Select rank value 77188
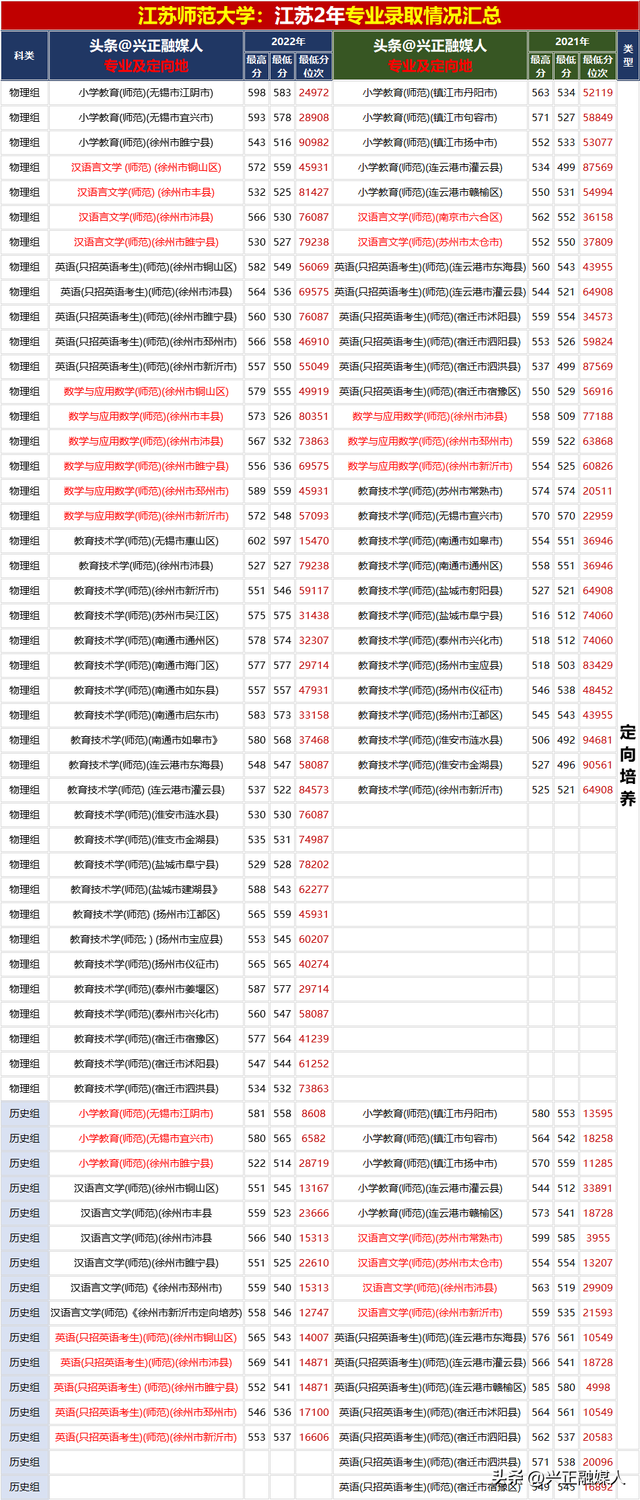This screenshot has width=640, height=1500. click(x=598, y=416)
